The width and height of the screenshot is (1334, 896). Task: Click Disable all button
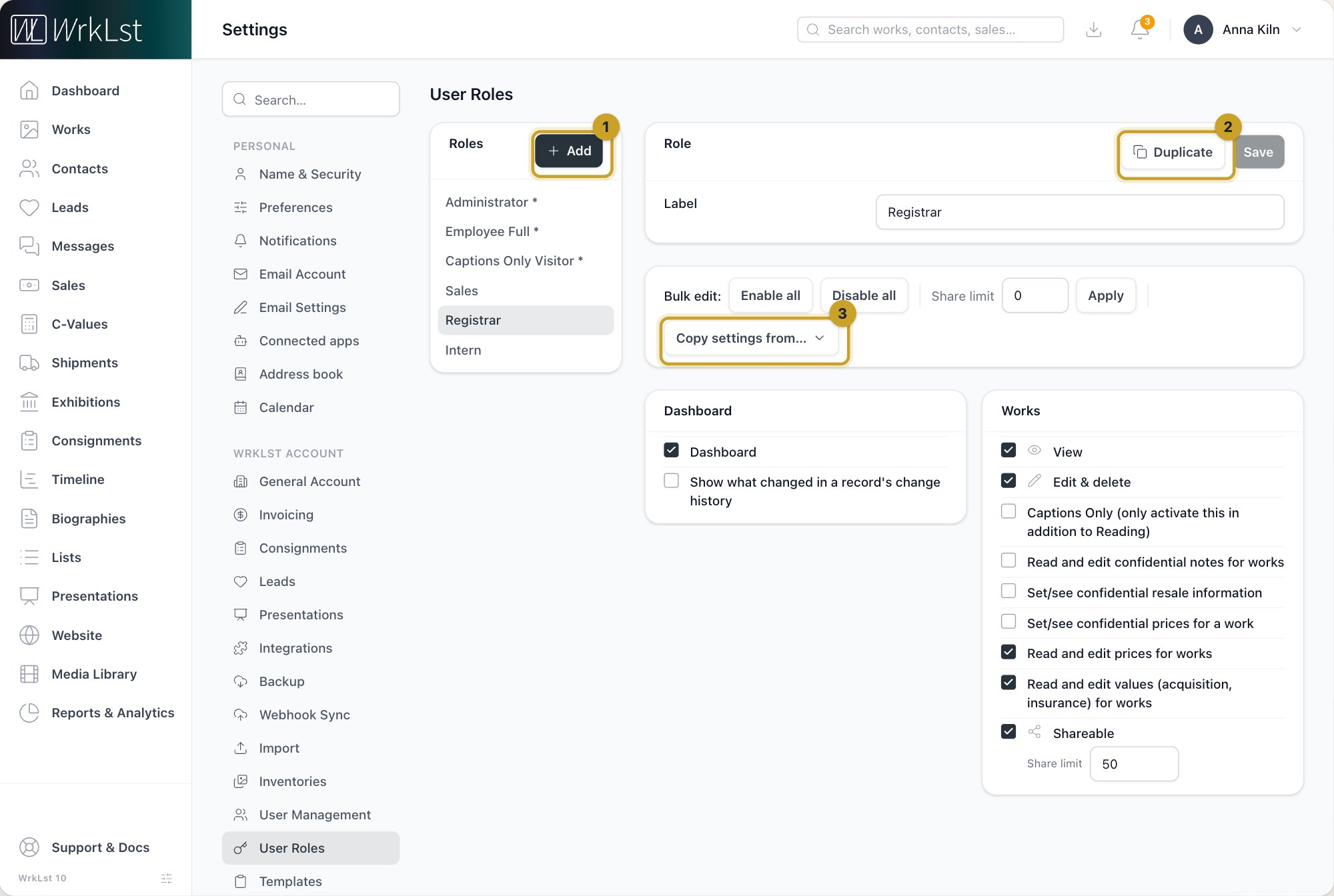pyautogui.click(x=864, y=295)
